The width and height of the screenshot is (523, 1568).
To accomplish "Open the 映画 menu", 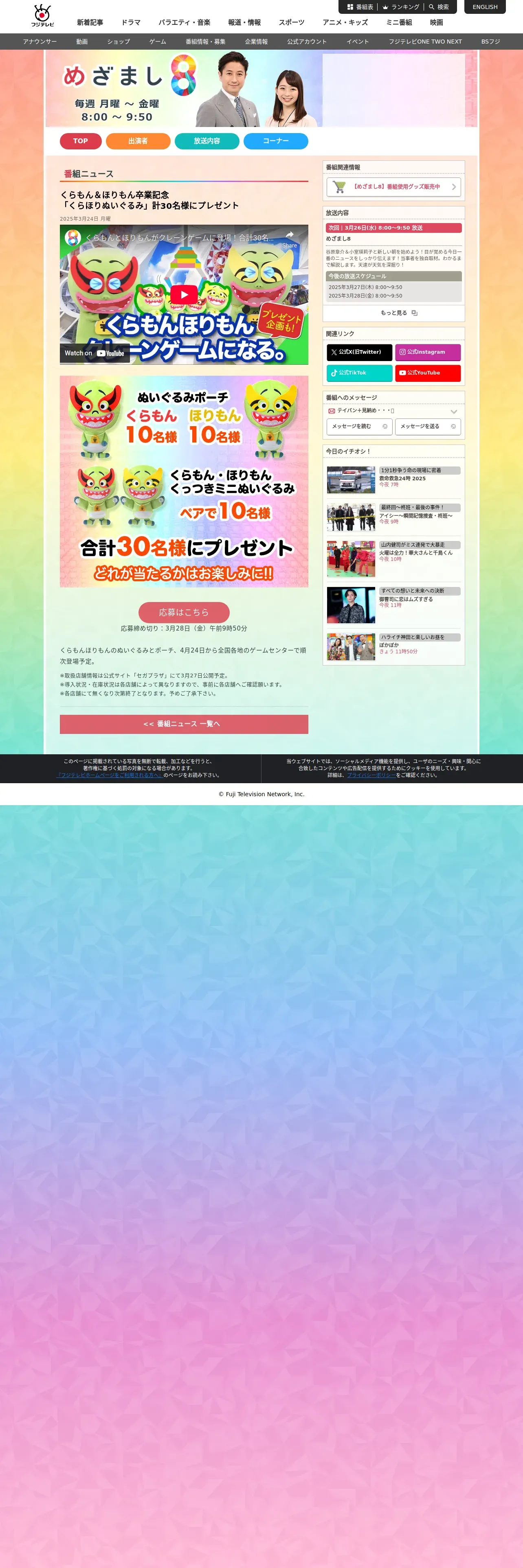I will (x=437, y=22).
